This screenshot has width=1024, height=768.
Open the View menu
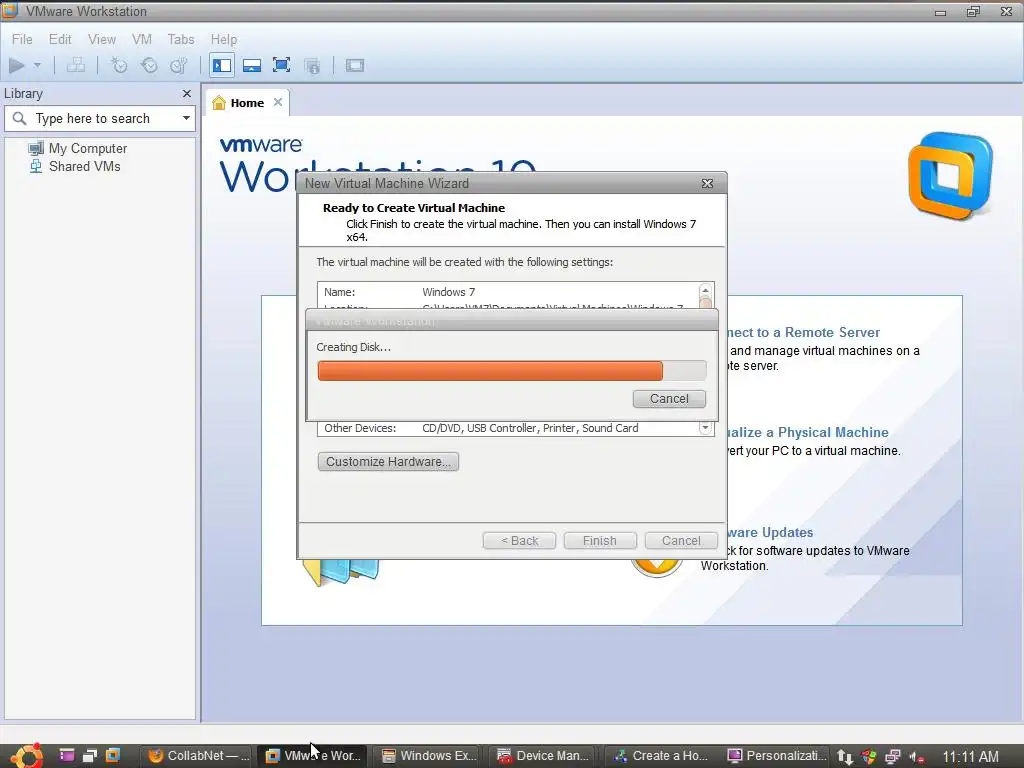pos(102,39)
